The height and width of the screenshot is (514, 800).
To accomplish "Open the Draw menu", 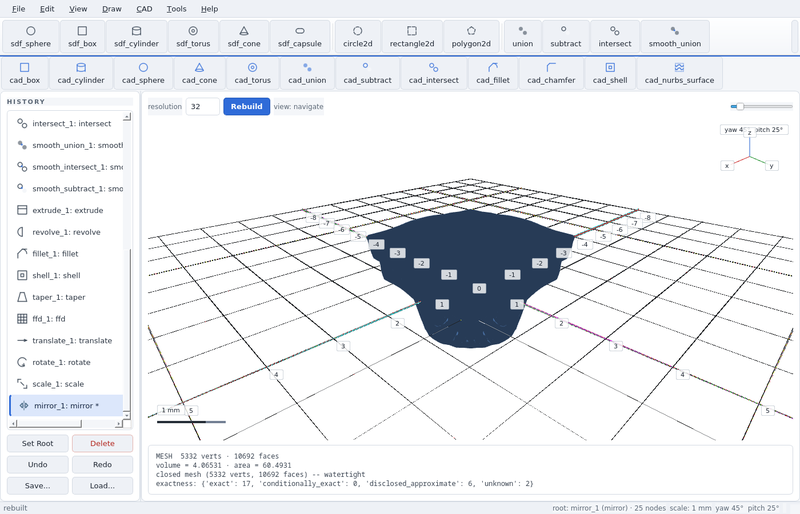I will (112, 9).
